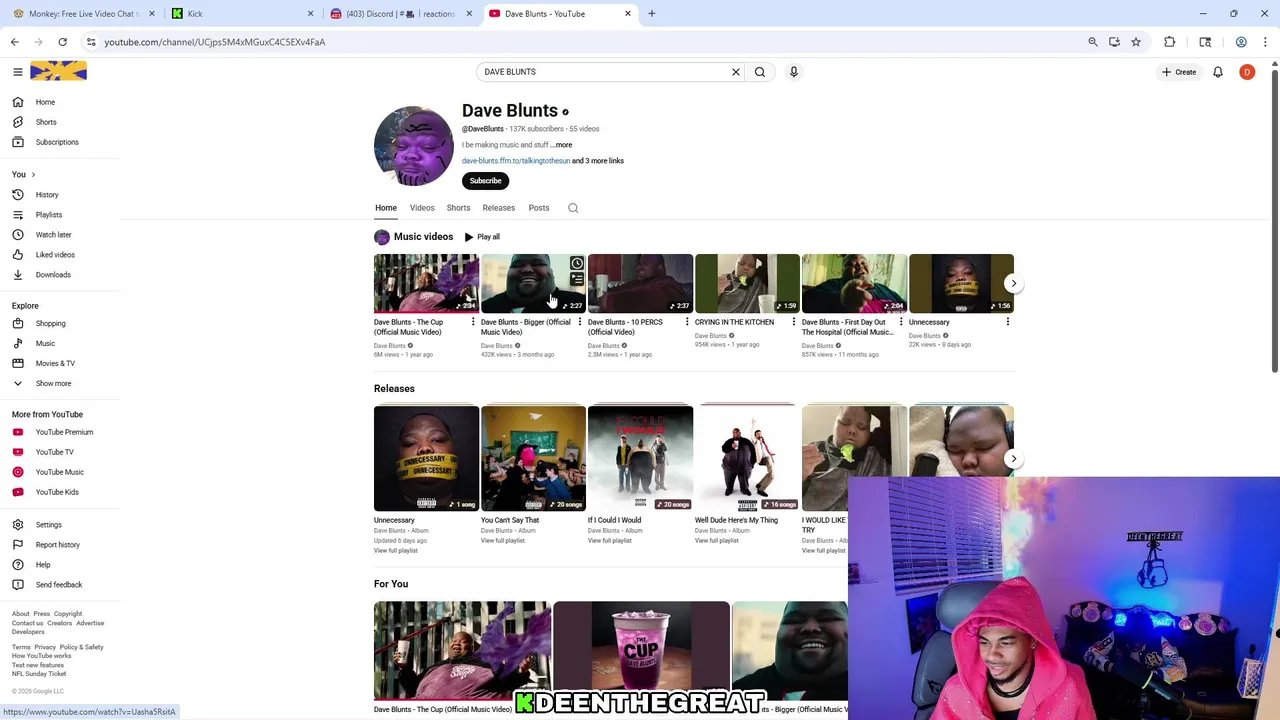Play all Music videos
1280x720 pixels.
click(x=482, y=237)
